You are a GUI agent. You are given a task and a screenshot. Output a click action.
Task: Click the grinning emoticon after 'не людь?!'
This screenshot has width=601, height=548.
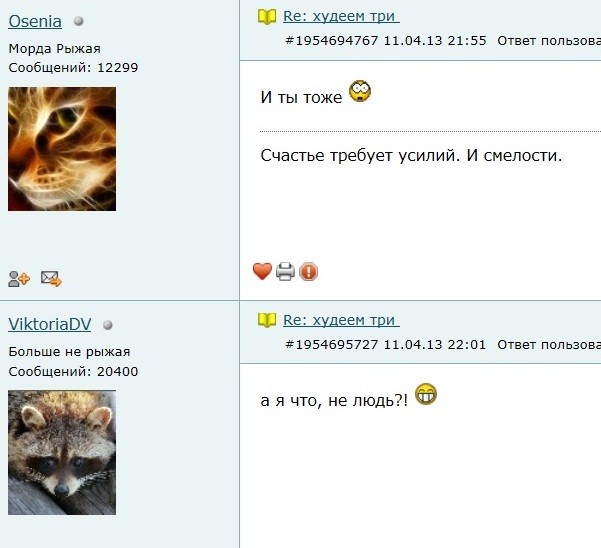coord(426,394)
